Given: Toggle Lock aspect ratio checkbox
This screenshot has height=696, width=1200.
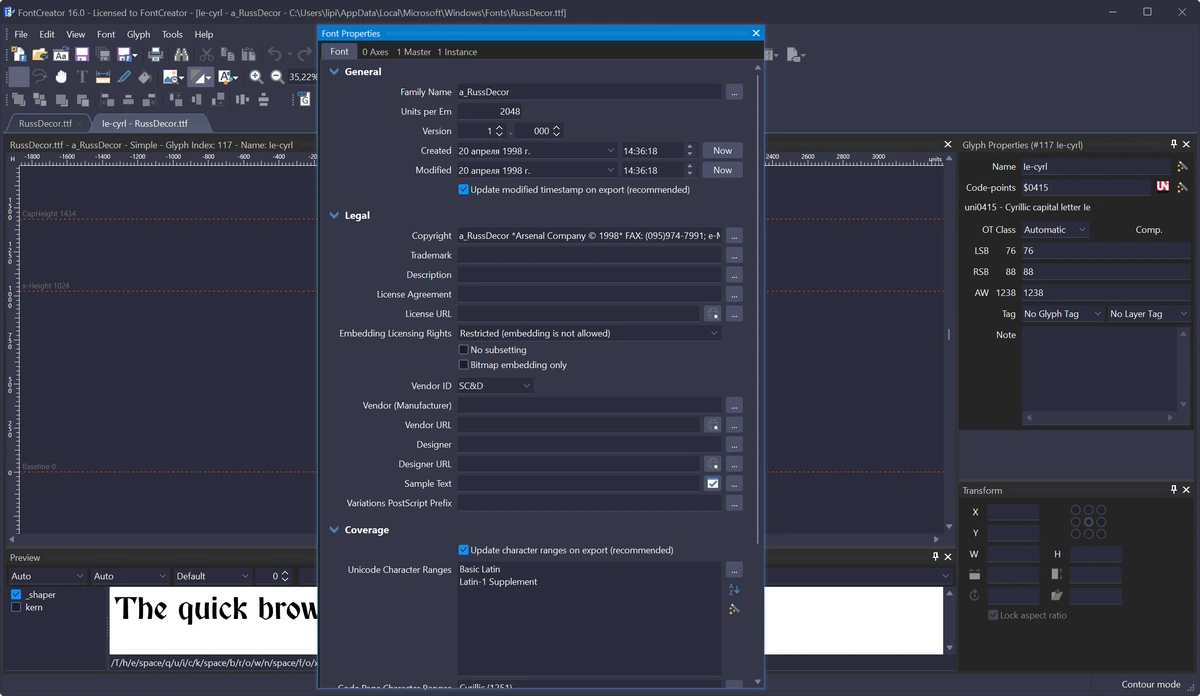Looking at the screenshot, I should click(993, 615).
